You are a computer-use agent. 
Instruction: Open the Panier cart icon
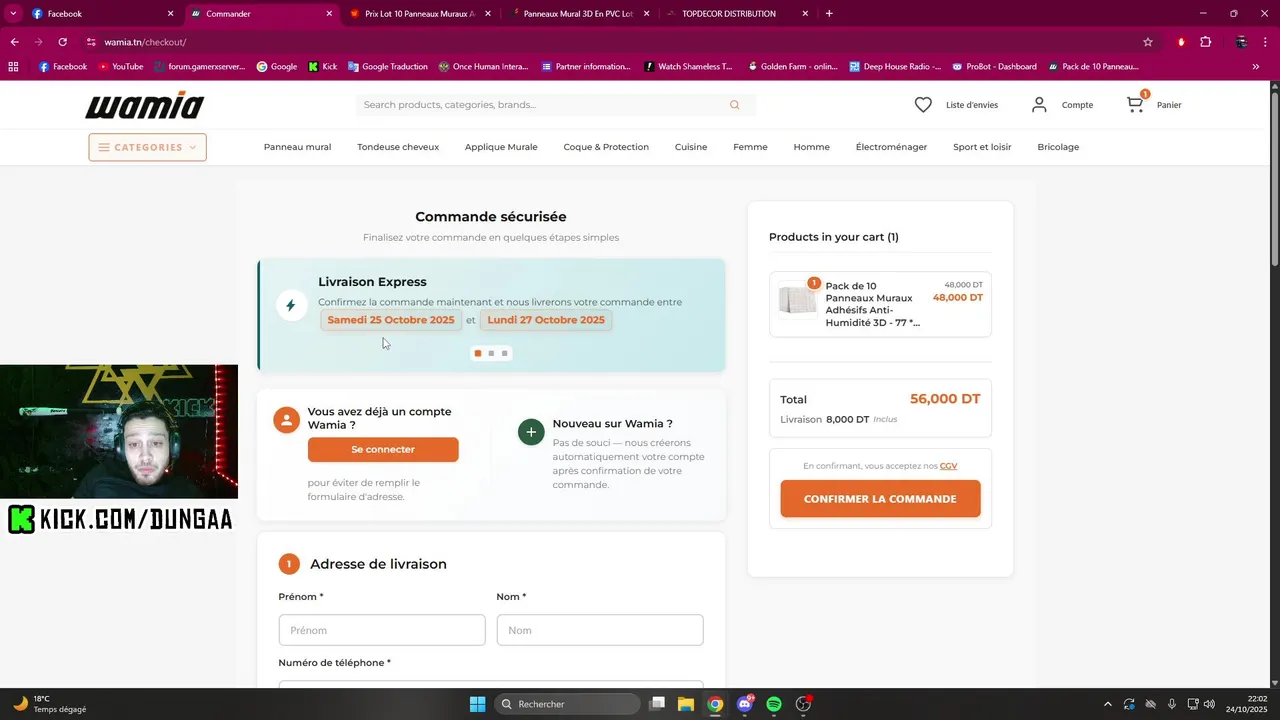pos(1135,104)
